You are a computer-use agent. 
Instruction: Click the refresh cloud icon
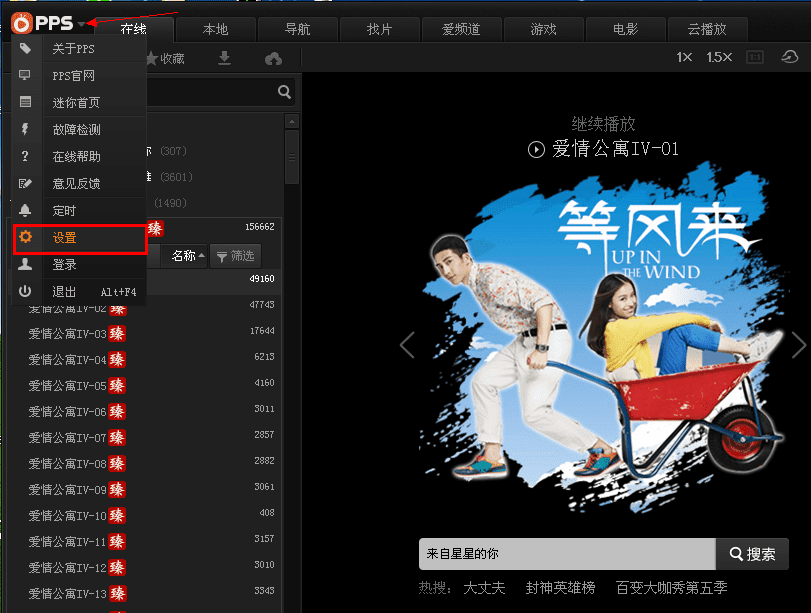790,57
